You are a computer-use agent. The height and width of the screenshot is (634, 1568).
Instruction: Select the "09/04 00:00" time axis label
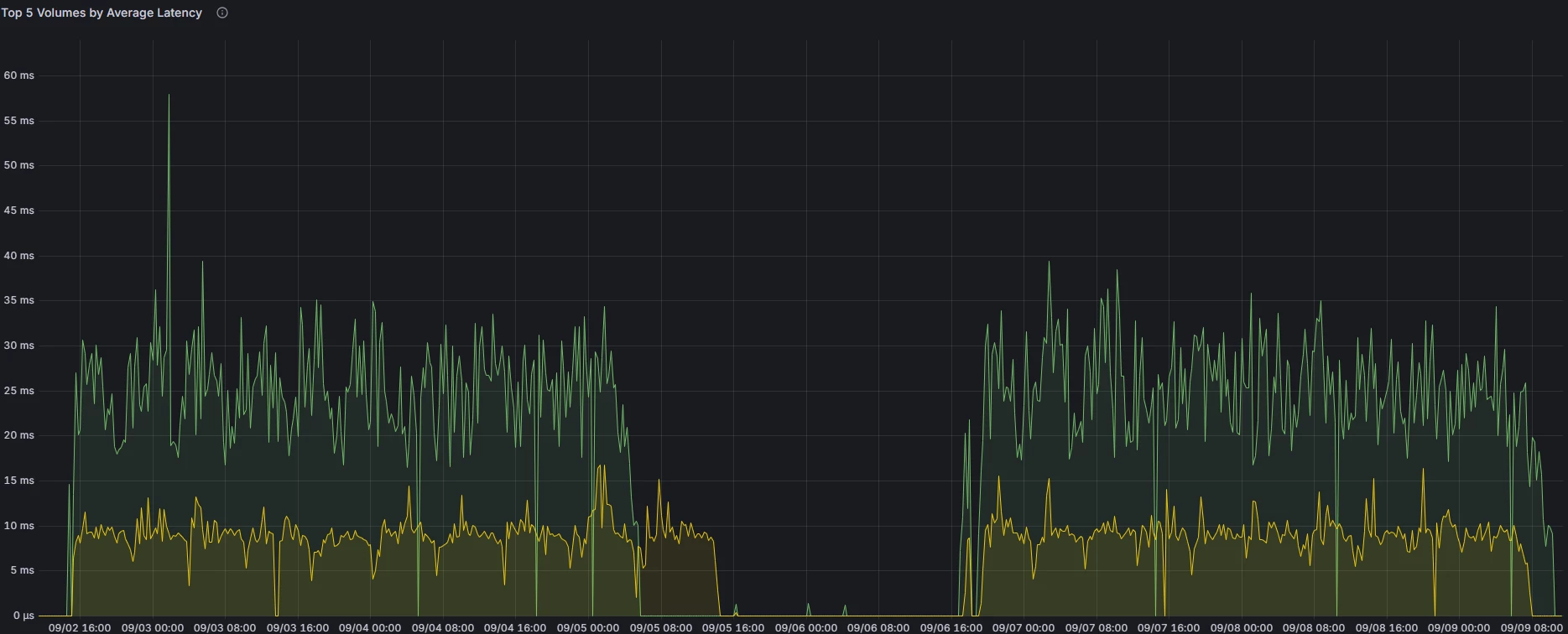tap(370, 627)
